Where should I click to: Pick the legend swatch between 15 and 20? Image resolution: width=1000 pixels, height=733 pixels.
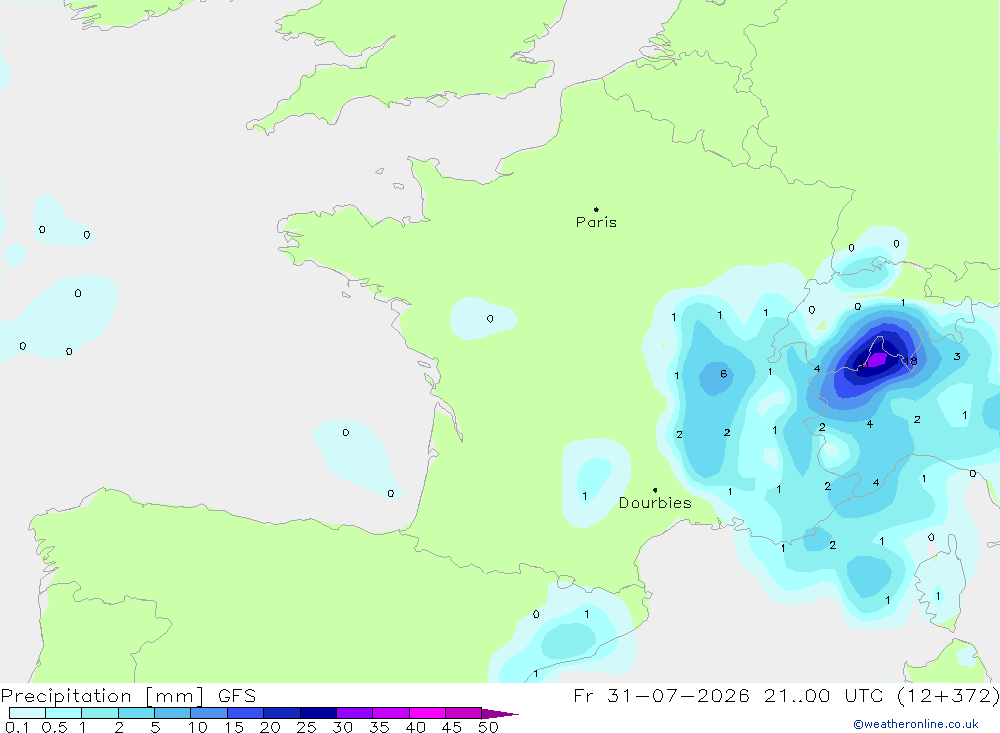245,713
